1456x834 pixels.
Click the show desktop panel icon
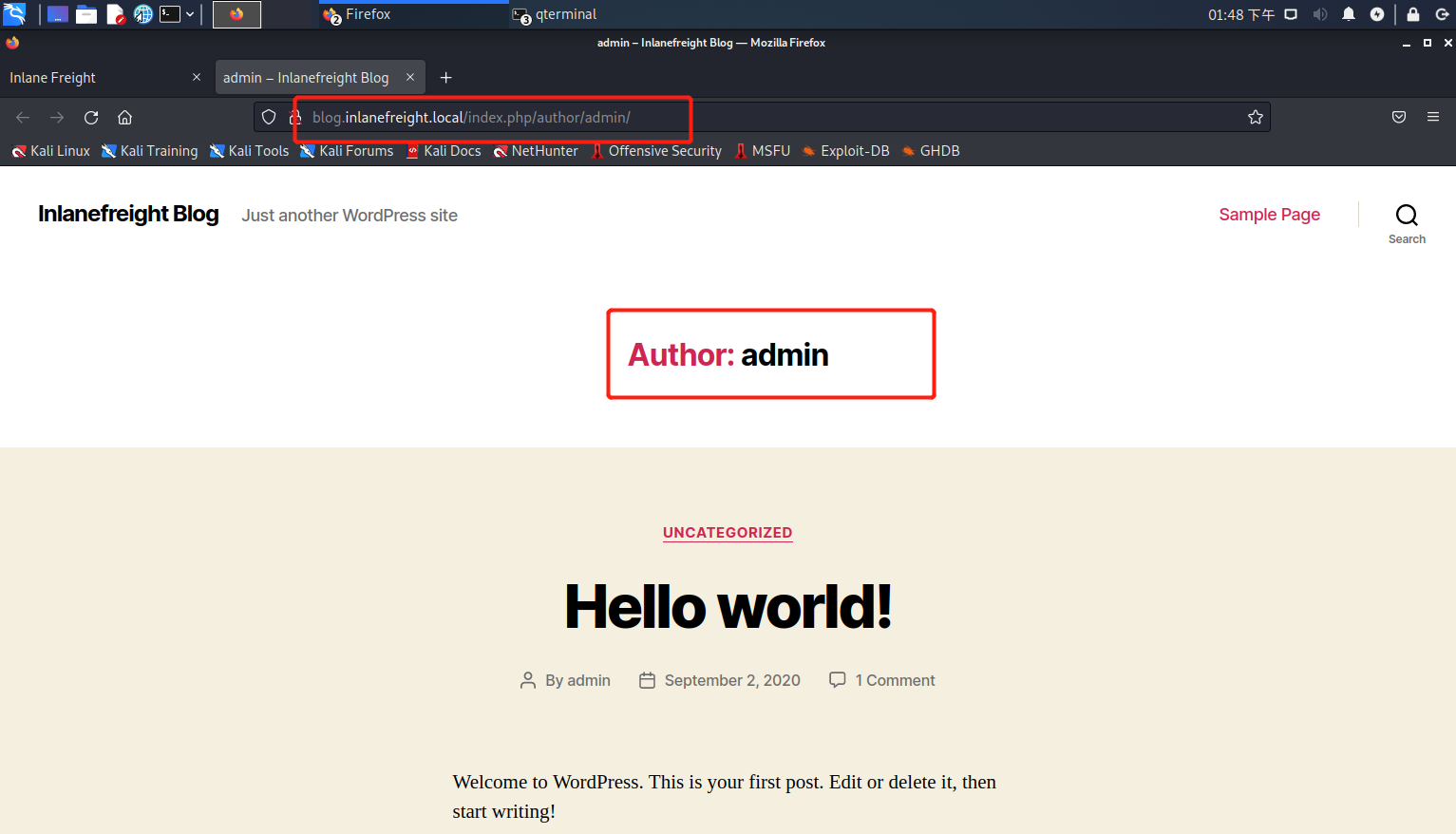[x=58, y=14]
